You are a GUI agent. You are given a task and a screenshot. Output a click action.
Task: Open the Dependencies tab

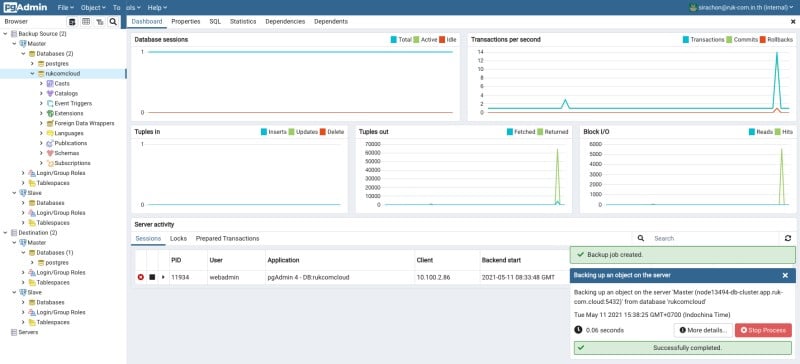(285, 21)
